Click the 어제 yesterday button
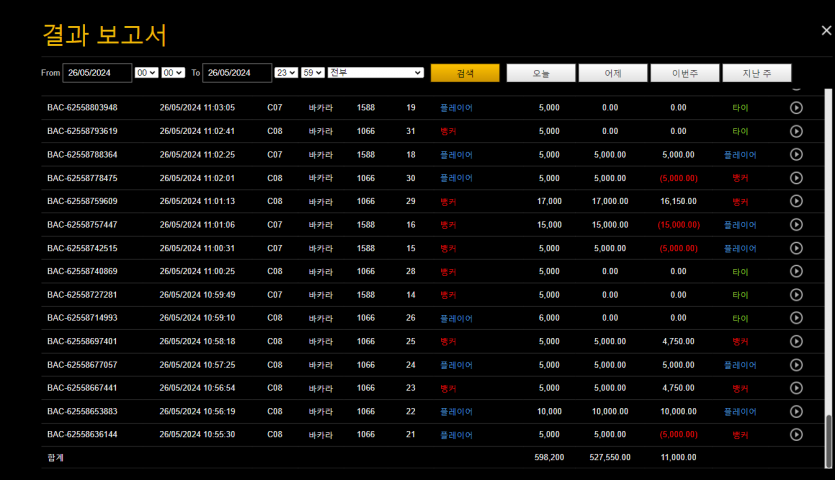The width and height of the screenshot is (835, 480). [x=613, y=73]
